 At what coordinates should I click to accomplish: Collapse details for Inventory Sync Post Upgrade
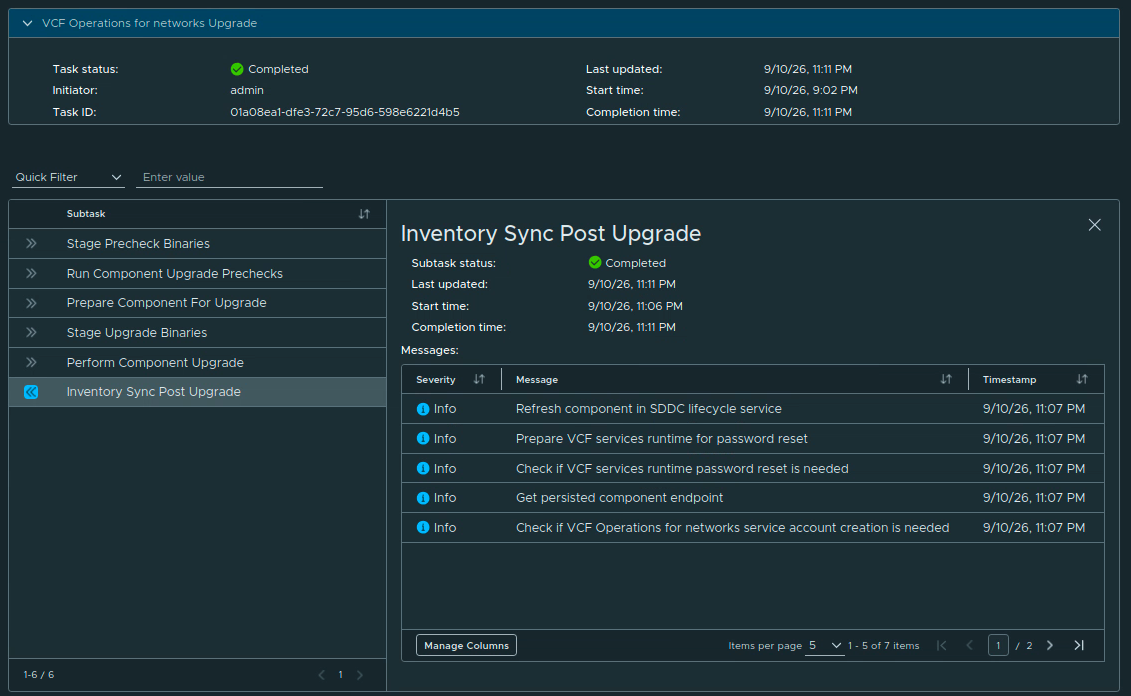click(x=31, y=392)
